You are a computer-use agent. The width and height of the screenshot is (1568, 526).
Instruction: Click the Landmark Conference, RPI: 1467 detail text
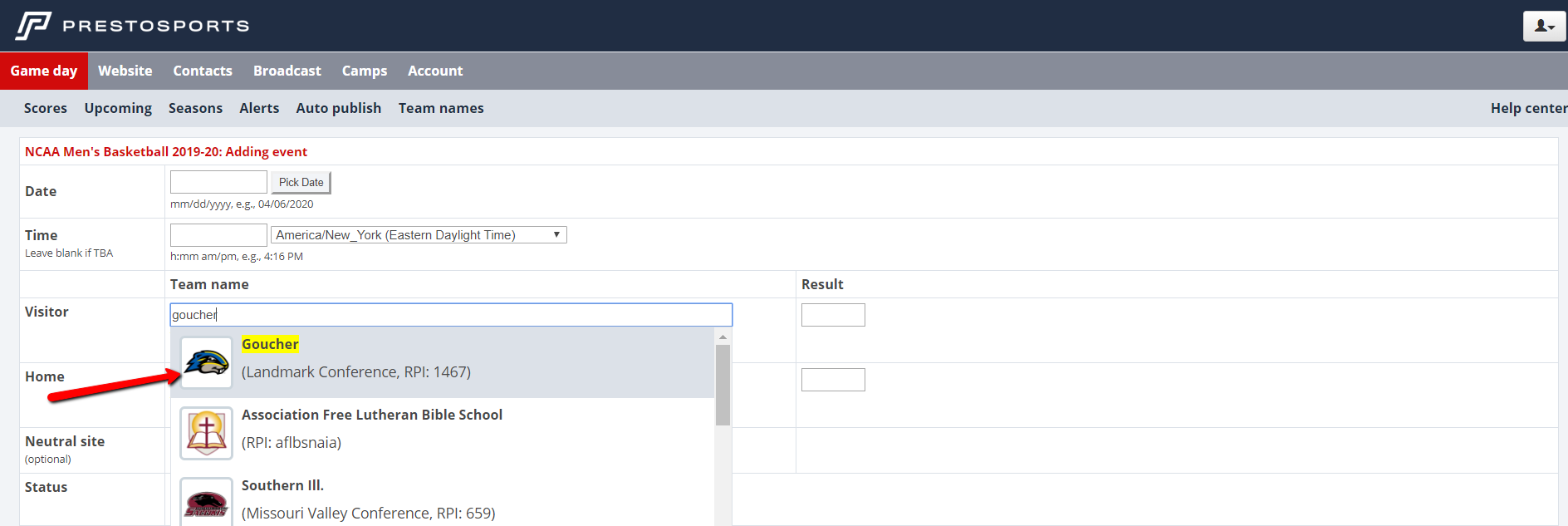[356, 372]
